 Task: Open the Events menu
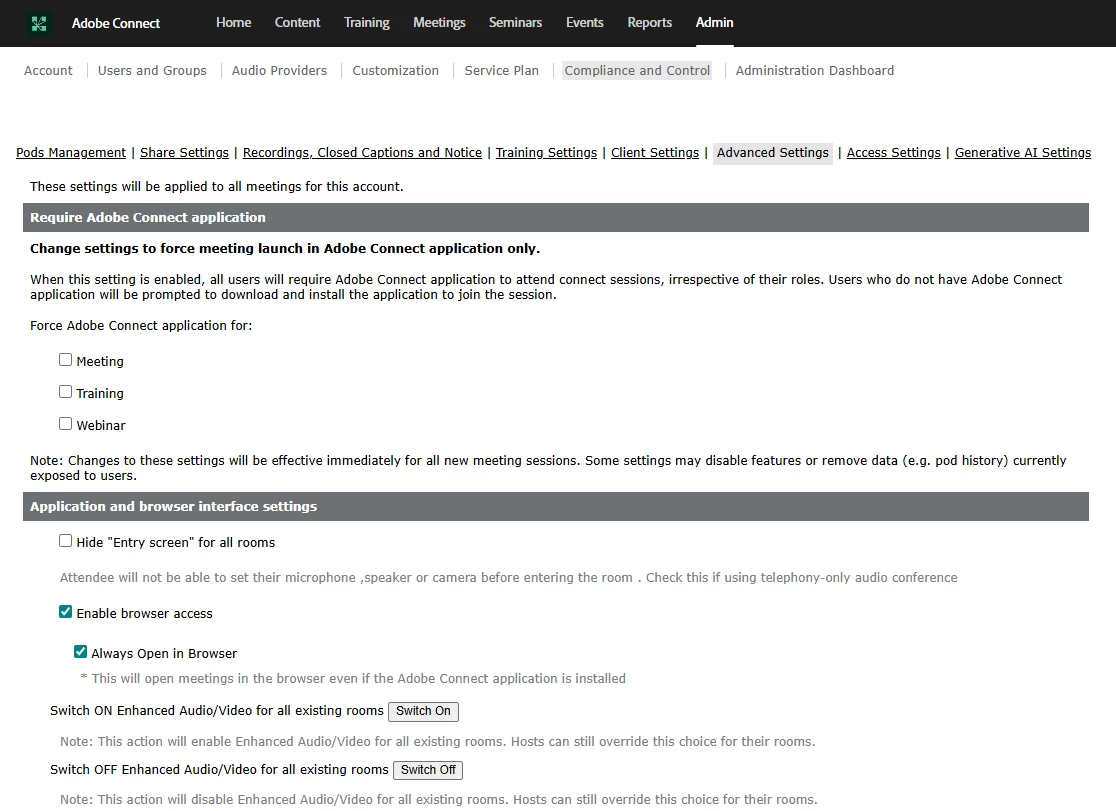[584, 23]
